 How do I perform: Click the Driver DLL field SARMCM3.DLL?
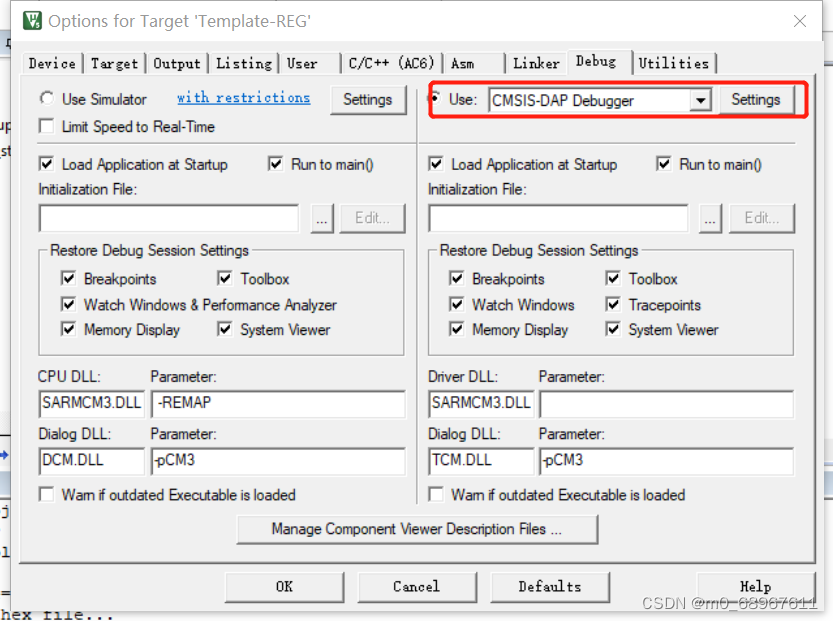tap(481, 404)
